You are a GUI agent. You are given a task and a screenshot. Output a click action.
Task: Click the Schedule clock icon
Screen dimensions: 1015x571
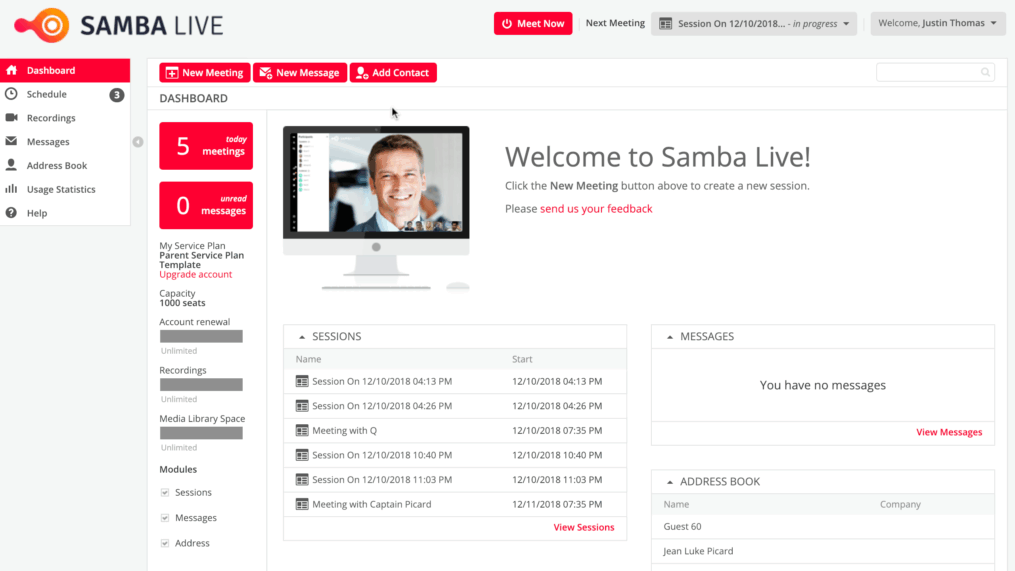click(12, 94)
